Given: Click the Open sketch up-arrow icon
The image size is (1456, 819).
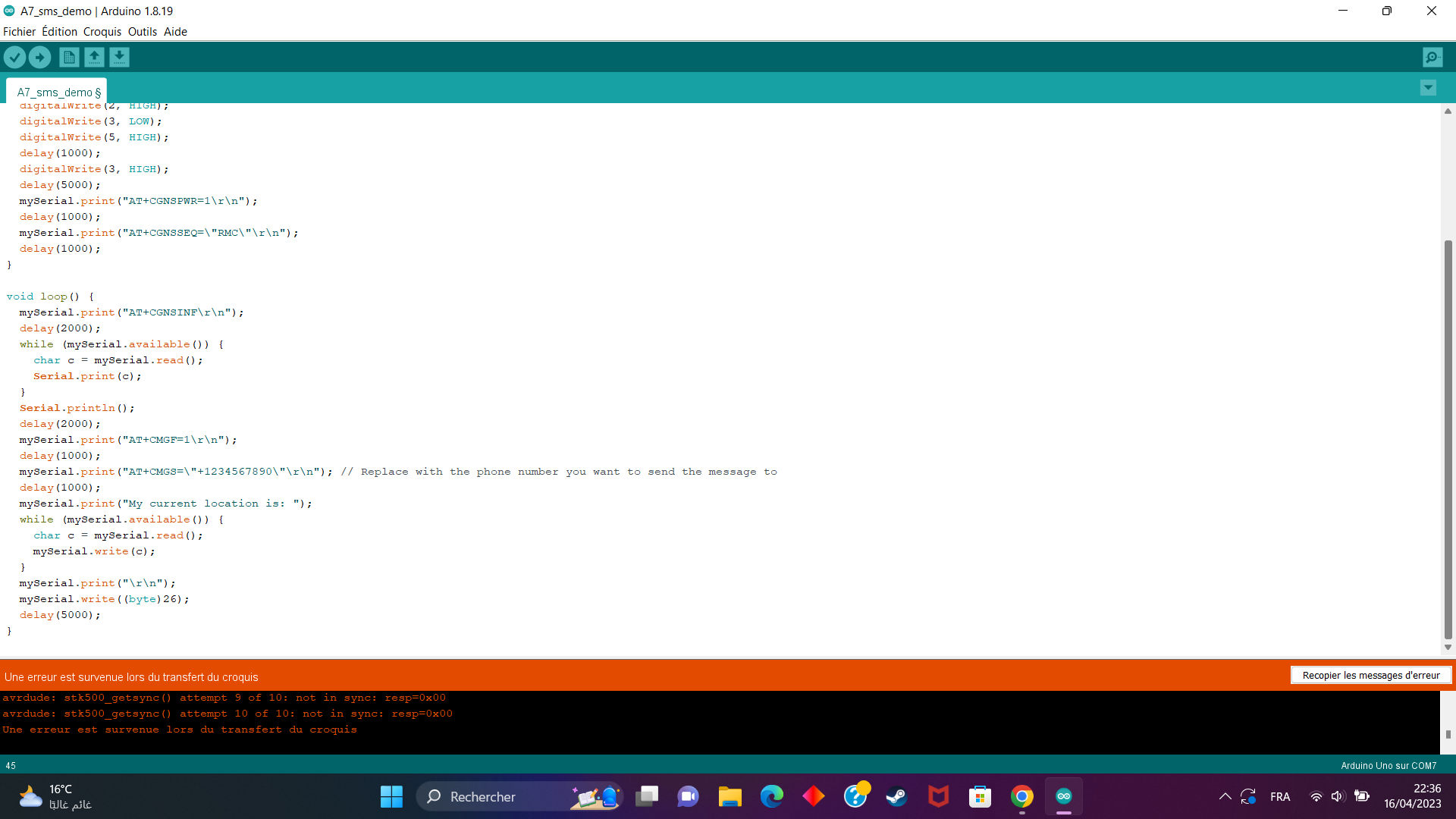Looking at the screenshot, I should 94,57.
